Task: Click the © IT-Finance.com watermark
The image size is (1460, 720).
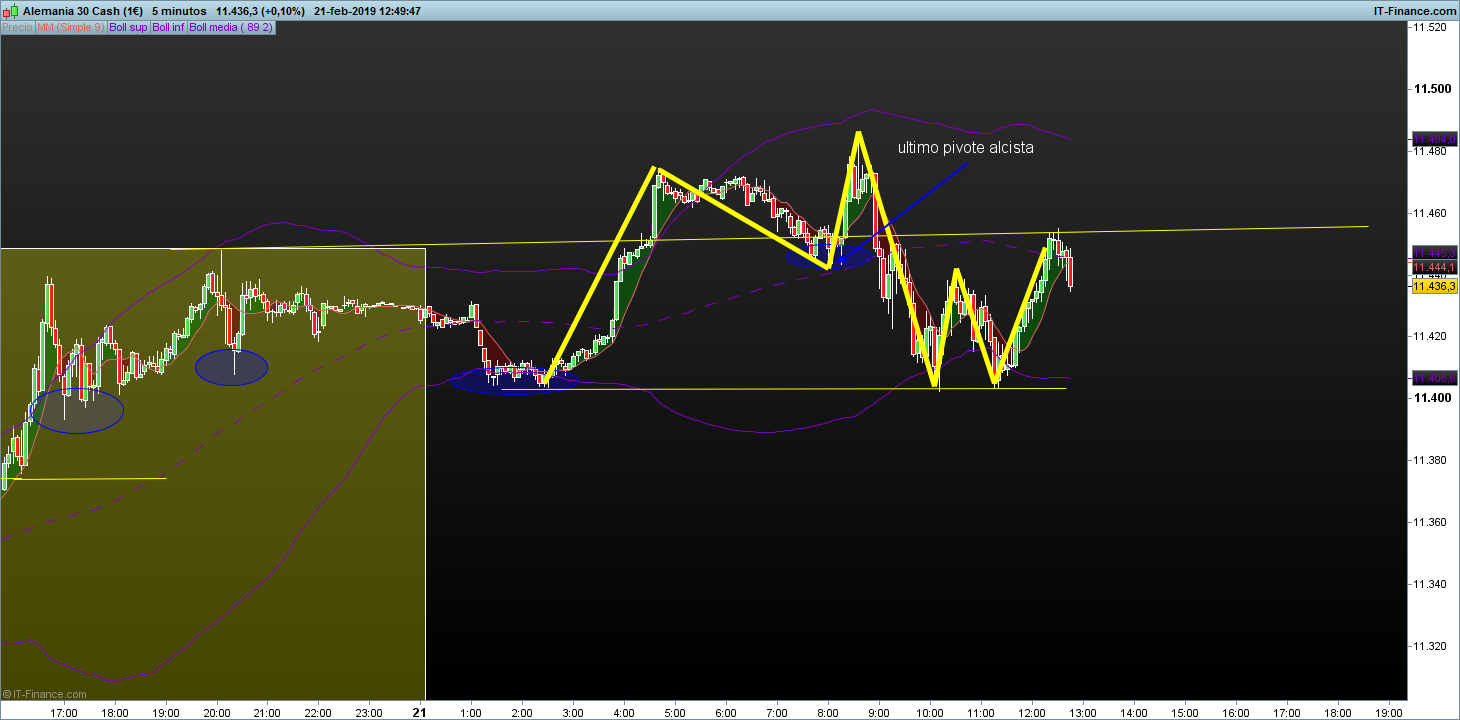Action: point(44,693)
